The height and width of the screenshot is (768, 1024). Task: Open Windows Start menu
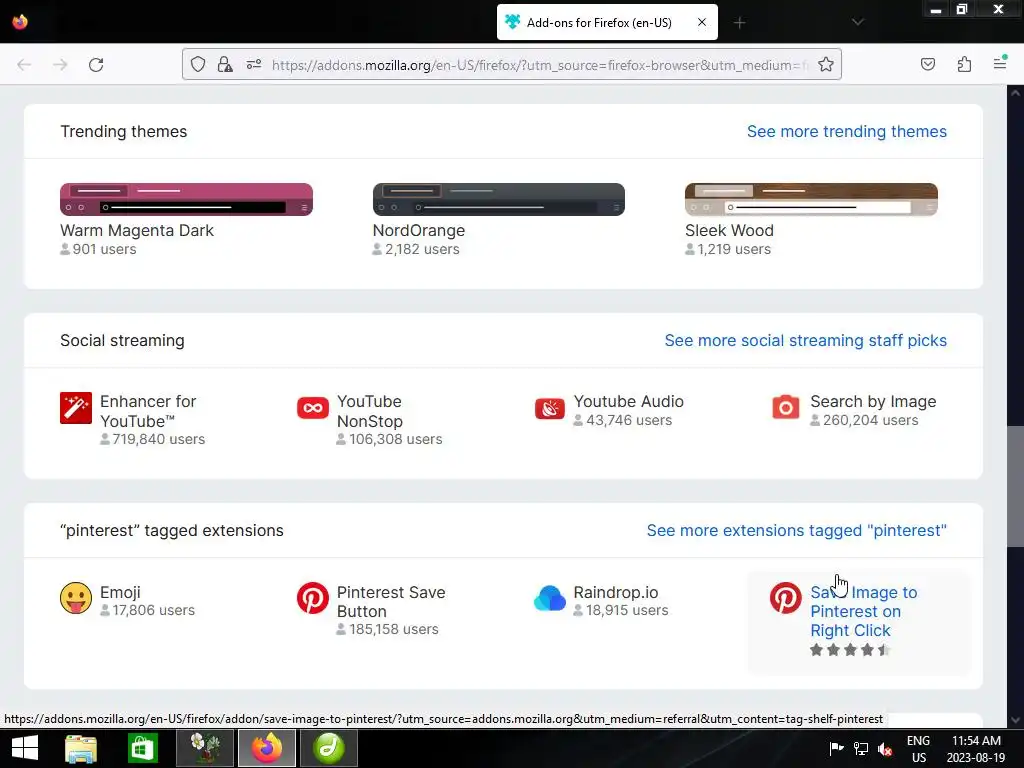[x=25, y=748]
